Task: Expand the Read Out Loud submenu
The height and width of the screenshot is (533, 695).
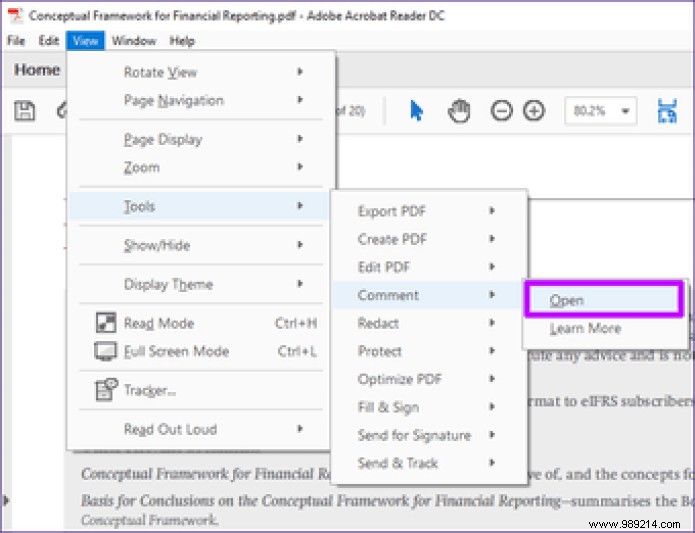Action: 198,429
